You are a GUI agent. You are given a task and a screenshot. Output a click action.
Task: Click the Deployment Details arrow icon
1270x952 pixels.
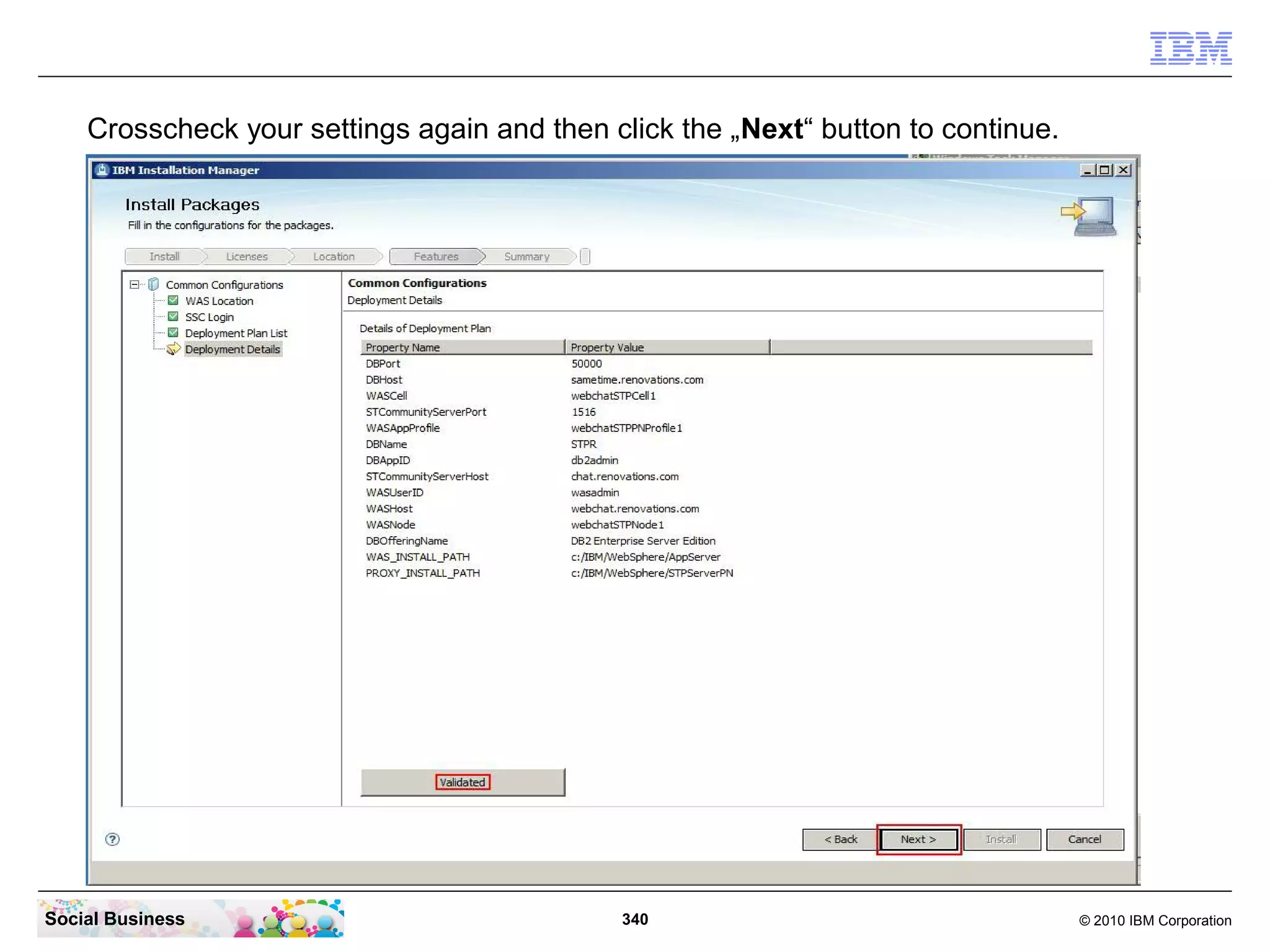tap(174, 349)
